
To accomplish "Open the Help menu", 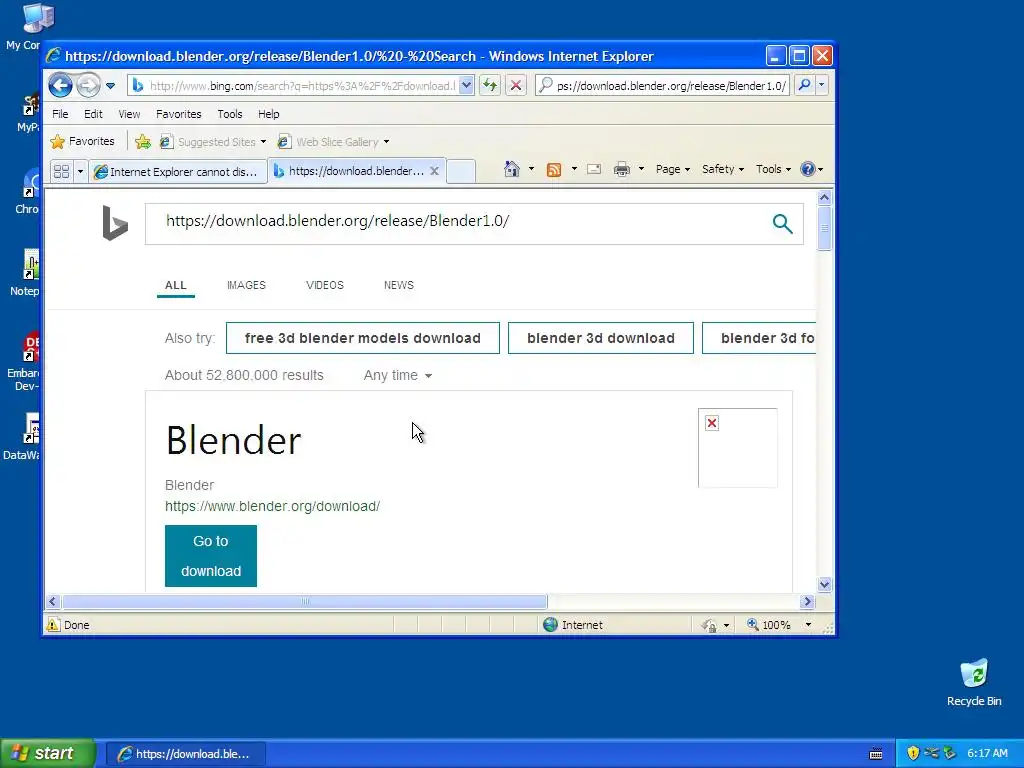I will click(x=268, y=114).
